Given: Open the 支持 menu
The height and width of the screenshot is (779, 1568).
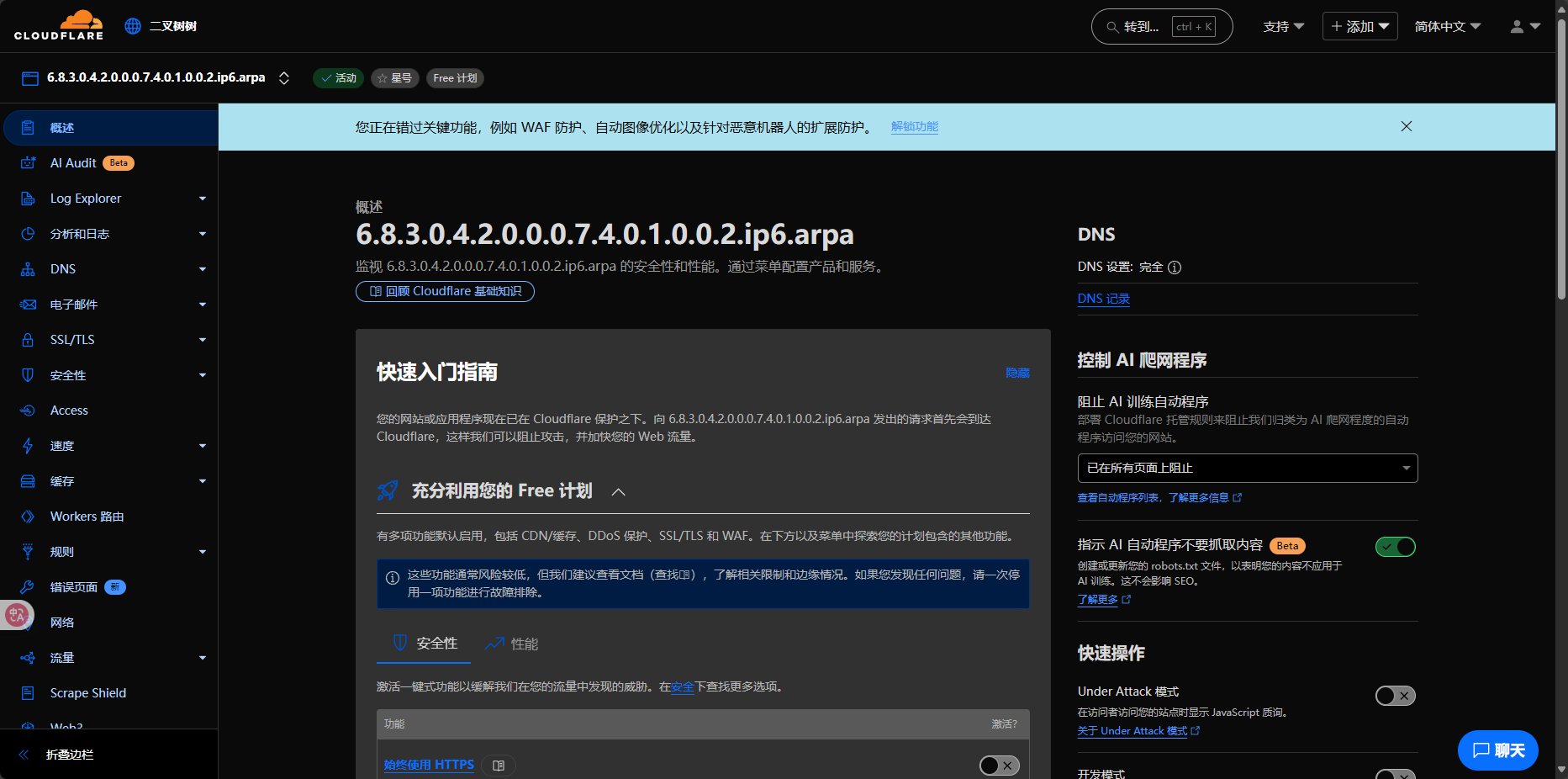Looking at the screenshot, I should pos(1283,27).
